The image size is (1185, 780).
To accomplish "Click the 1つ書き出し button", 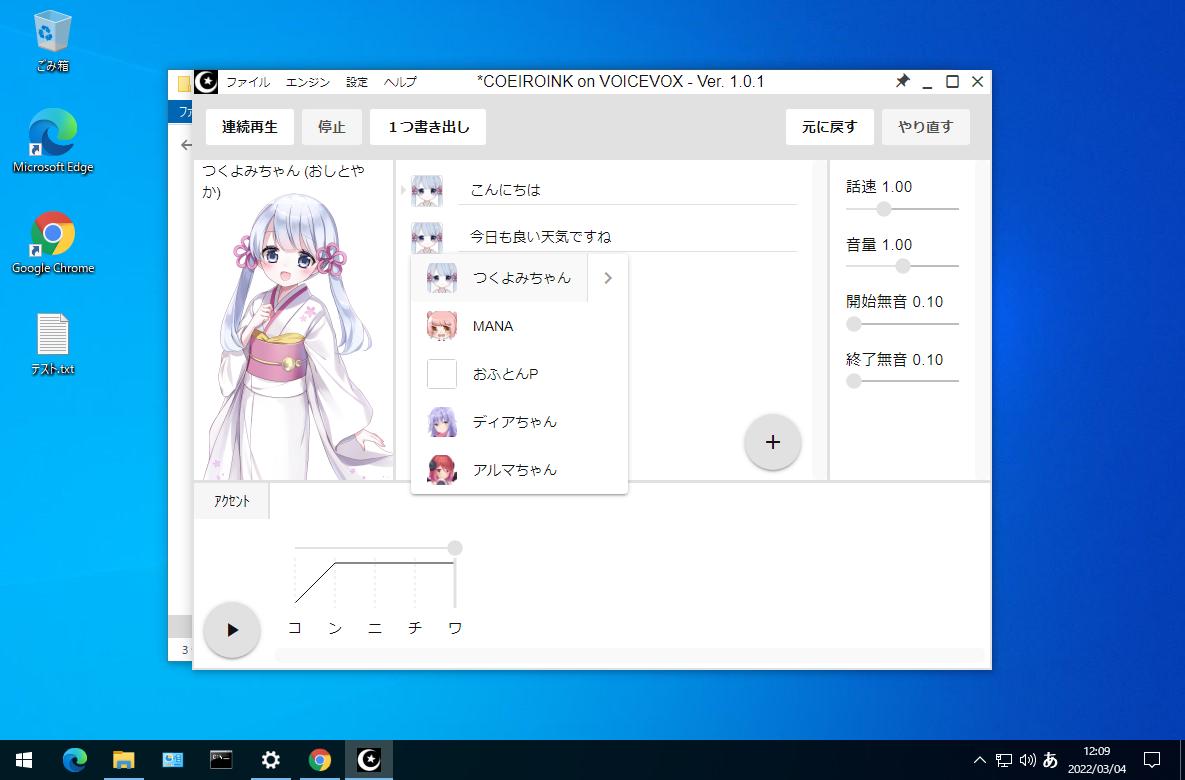I will (x=428, y=127).
